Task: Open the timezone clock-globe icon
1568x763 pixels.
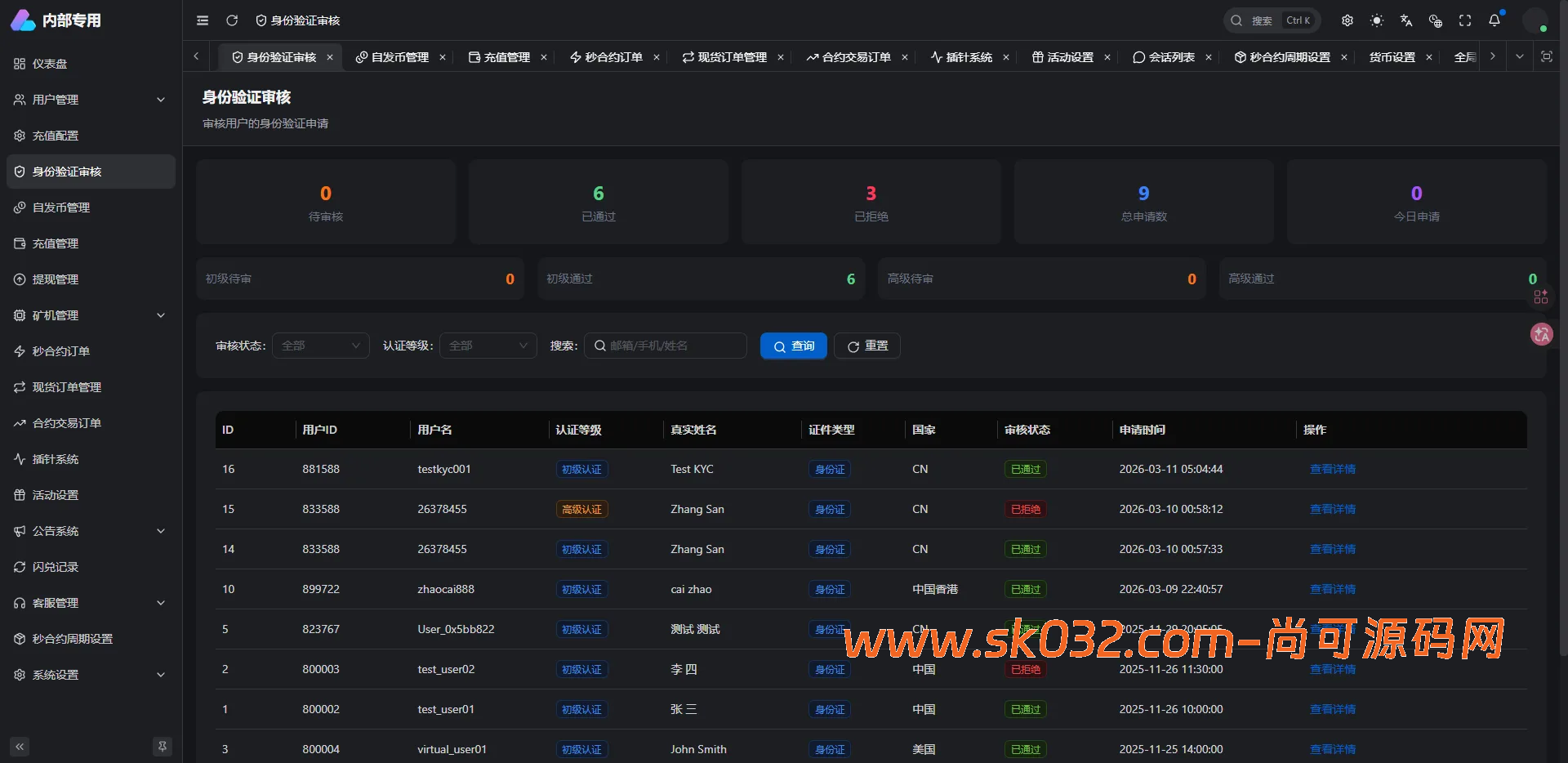Action: pyautogui.click(x=1435, y=20)
